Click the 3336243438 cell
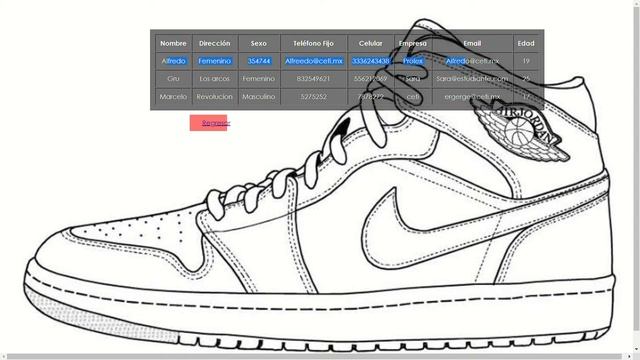Viewport: 640px width, 360px height. (371, 61)
